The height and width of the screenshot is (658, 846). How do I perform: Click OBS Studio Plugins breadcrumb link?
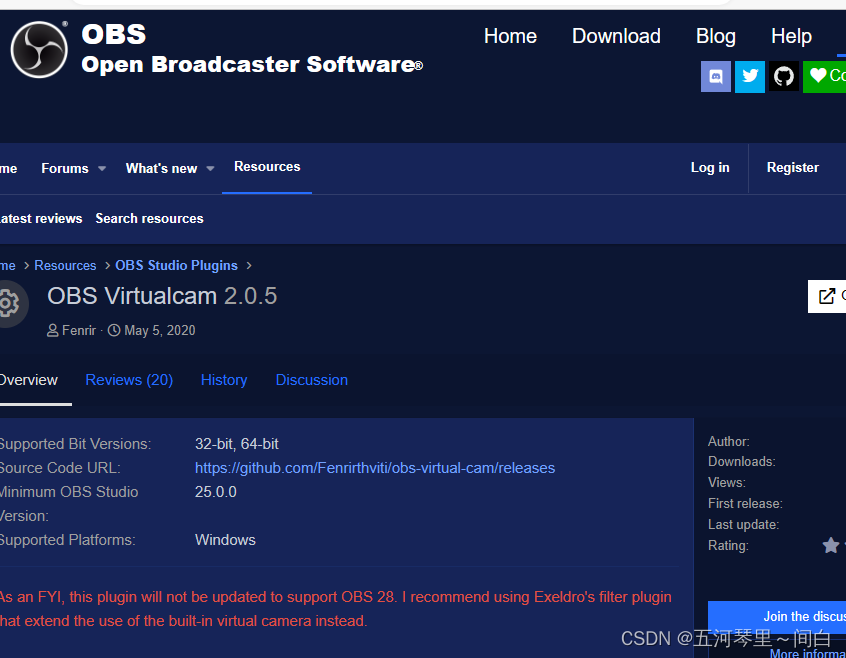coord(176,265)
